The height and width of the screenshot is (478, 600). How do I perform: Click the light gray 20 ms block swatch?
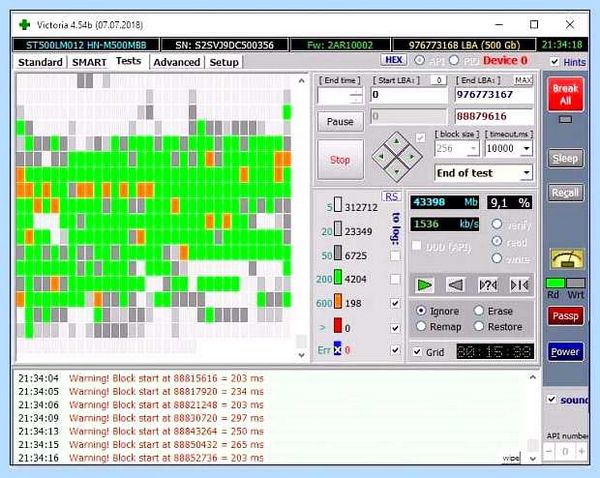tap(338, 229)
